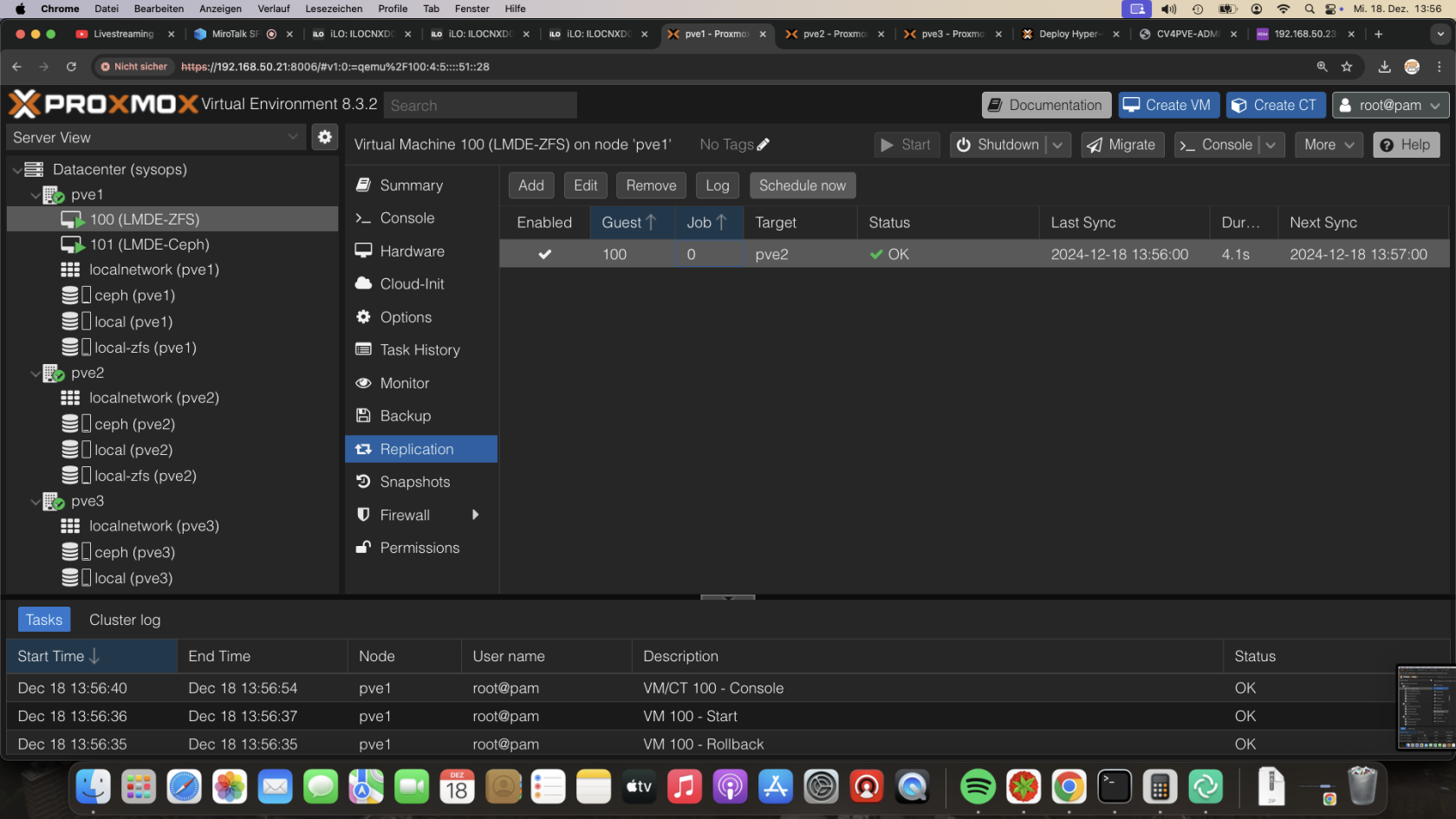The image size is (1456, 819).
Task: Open the Backup section
Action: [421, 416]
